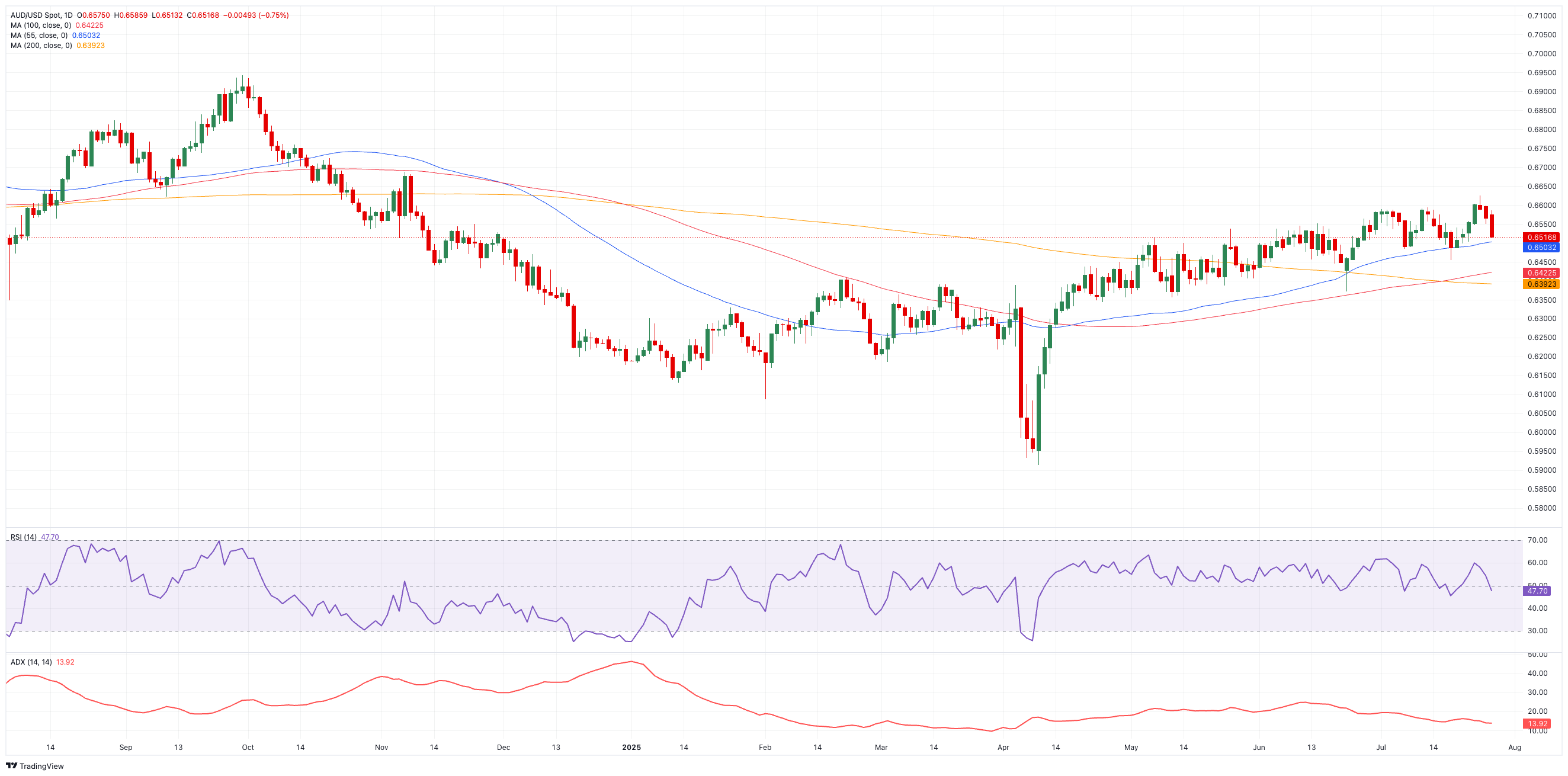This screenshot has height=776, width=1568.
Task: Click the purple 47.70 RSI value tag
Action: tap(1537, 591)
